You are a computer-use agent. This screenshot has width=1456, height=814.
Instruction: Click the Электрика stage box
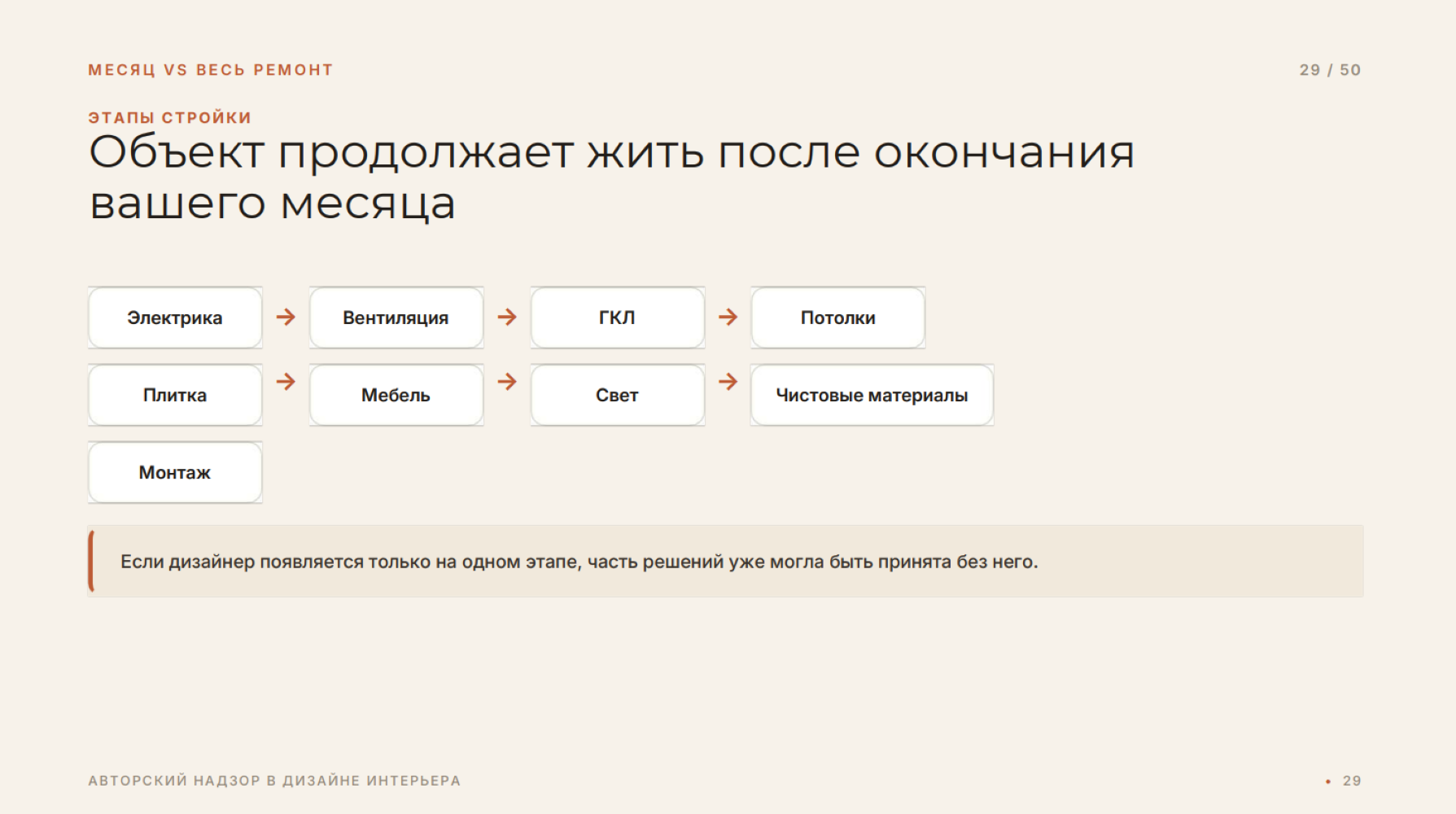coord(175,317)
